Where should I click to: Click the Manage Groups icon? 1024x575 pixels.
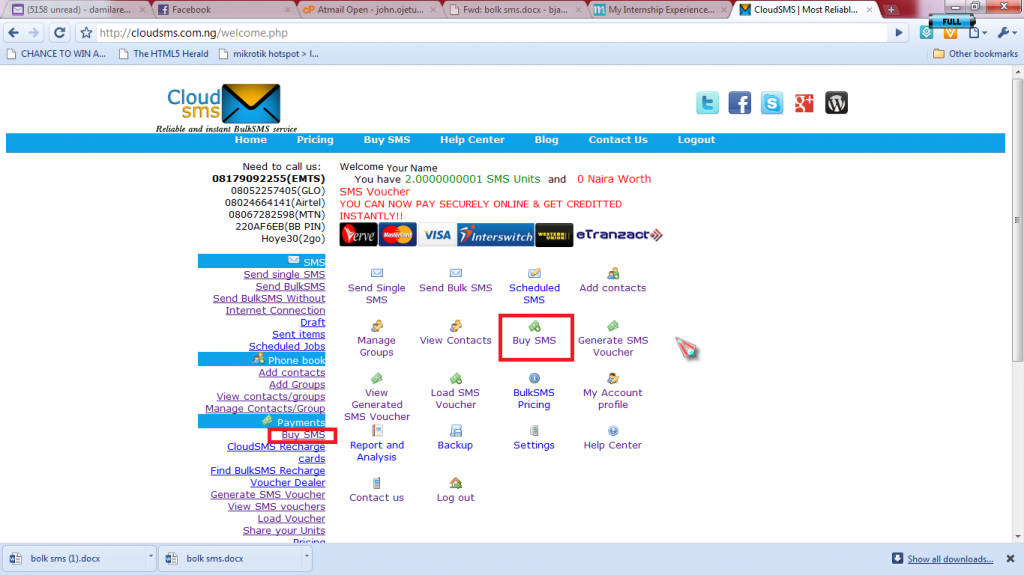click(x=377, y=325)
